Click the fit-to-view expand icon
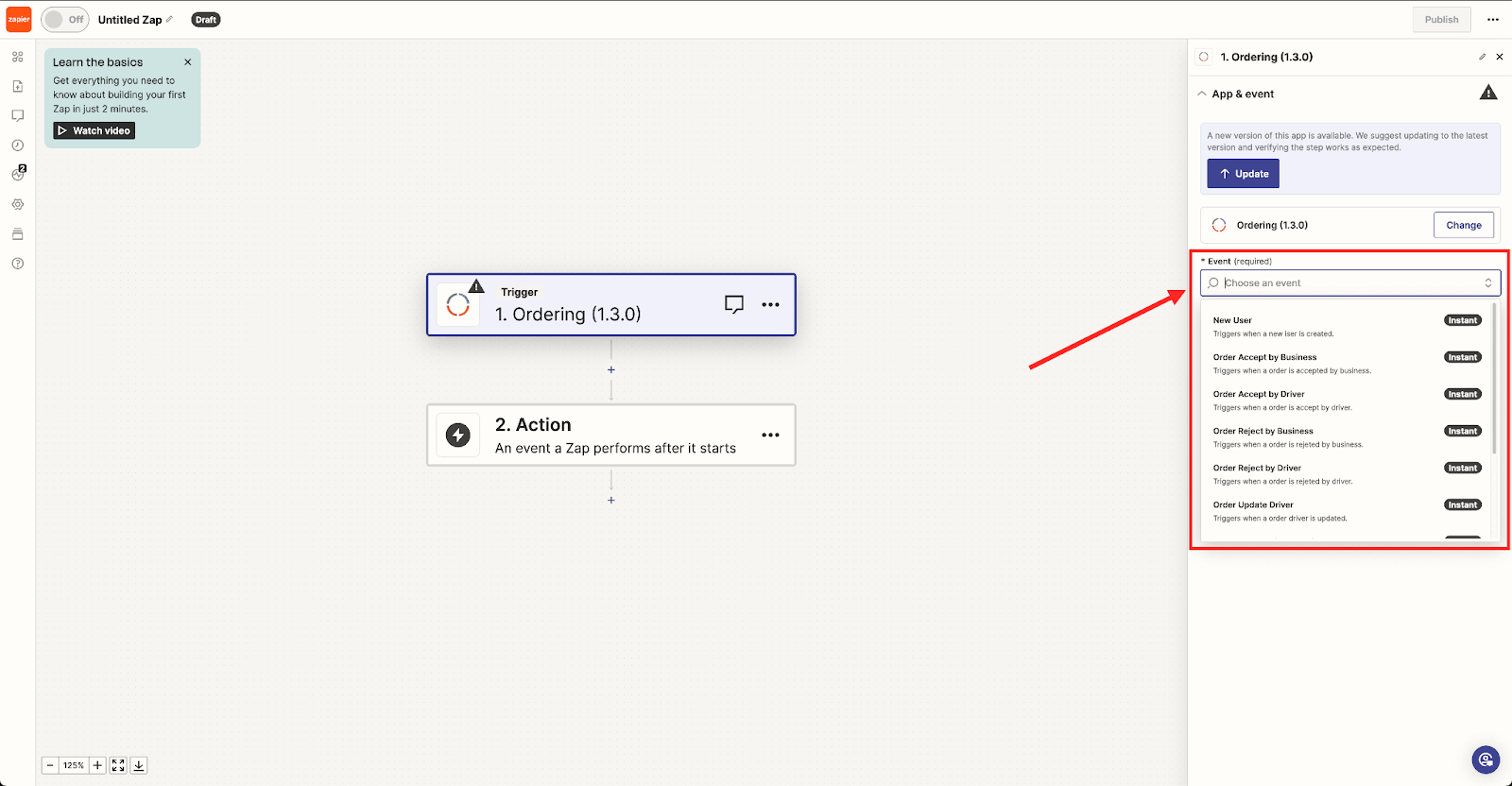This screenshot has width=1512, height=786. (x=118, y=765)
